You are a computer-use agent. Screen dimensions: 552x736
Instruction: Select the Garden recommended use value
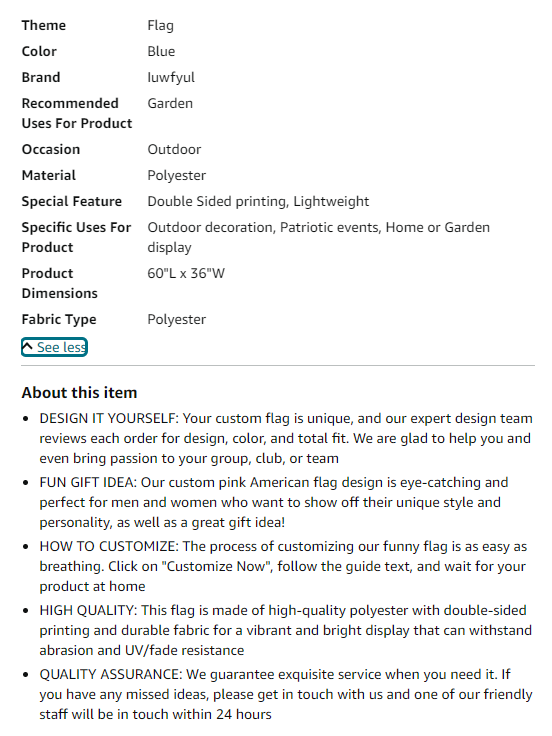[170, 103]
